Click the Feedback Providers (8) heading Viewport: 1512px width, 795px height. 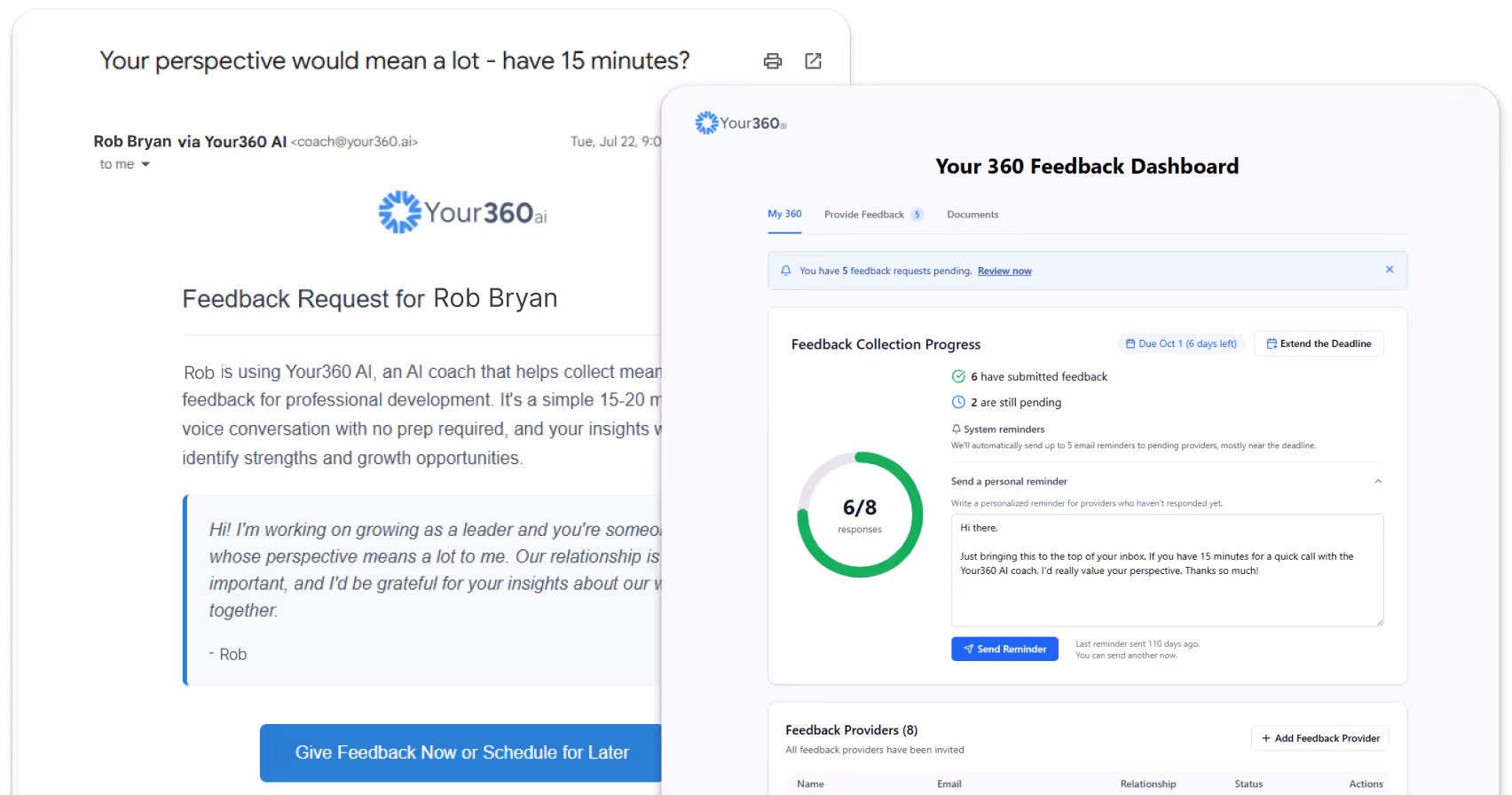tap(852, 730)
